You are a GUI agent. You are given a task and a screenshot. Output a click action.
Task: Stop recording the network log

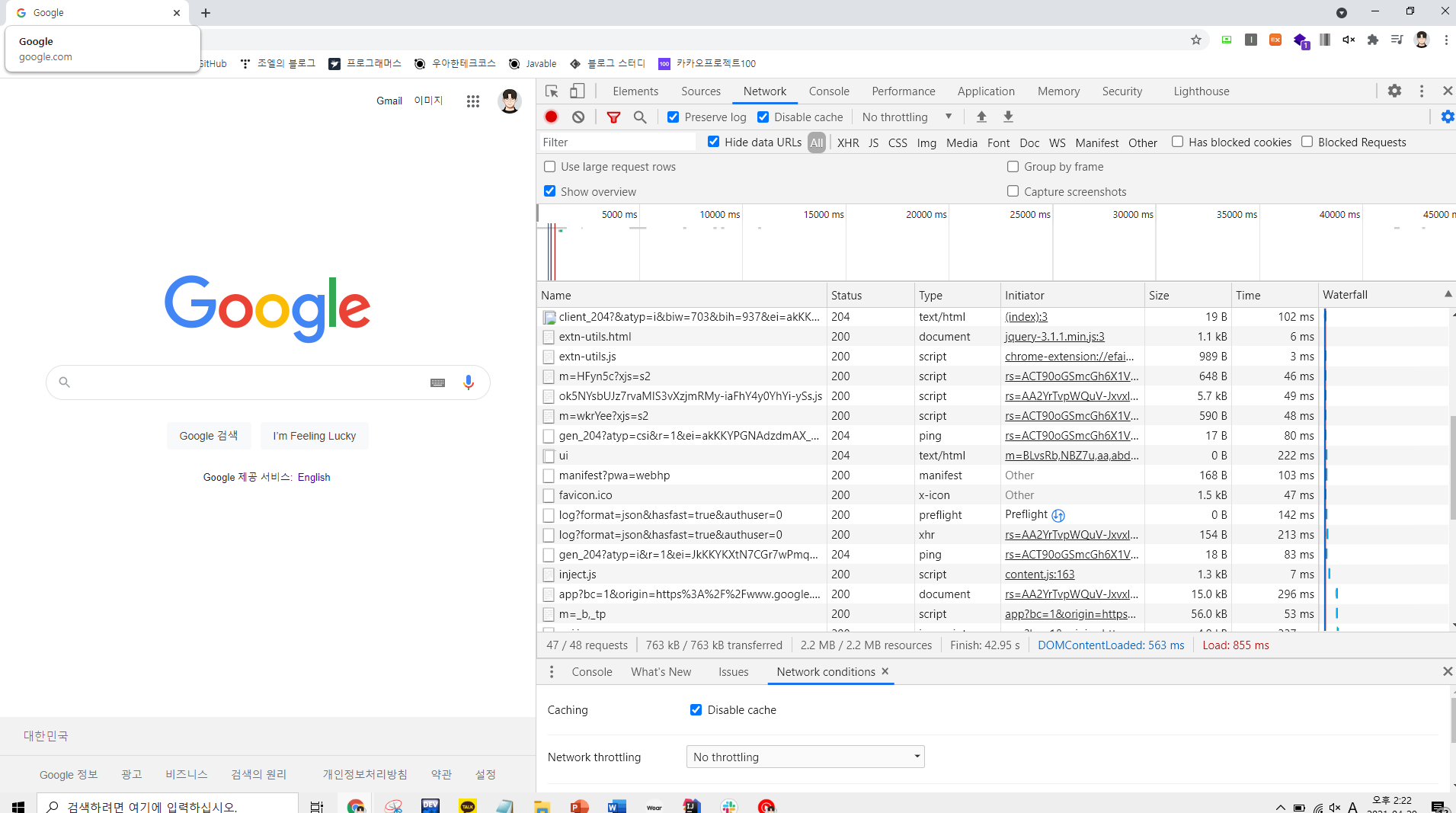point(550,117)
